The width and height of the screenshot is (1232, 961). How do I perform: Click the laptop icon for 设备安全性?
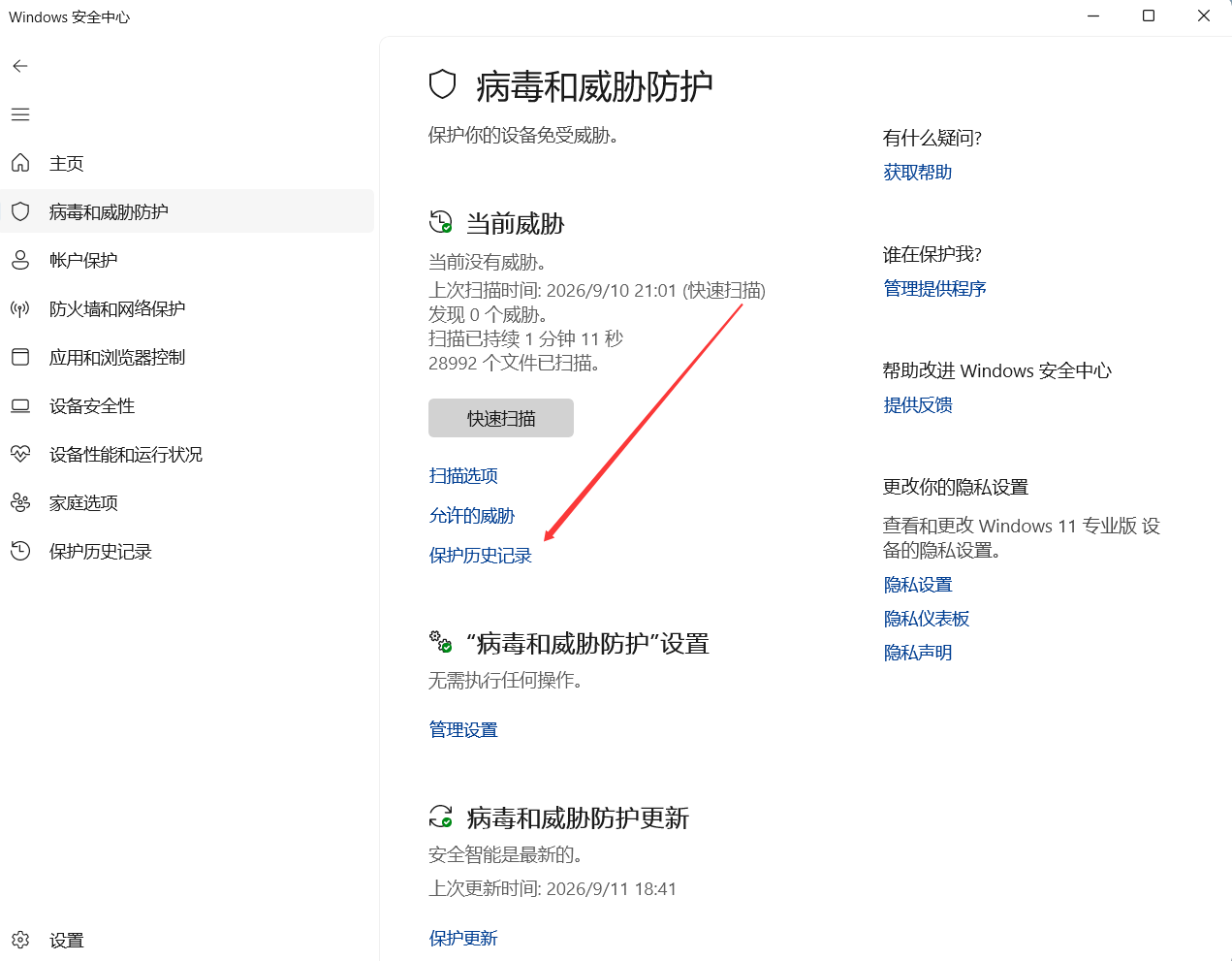tap(20, 405)
